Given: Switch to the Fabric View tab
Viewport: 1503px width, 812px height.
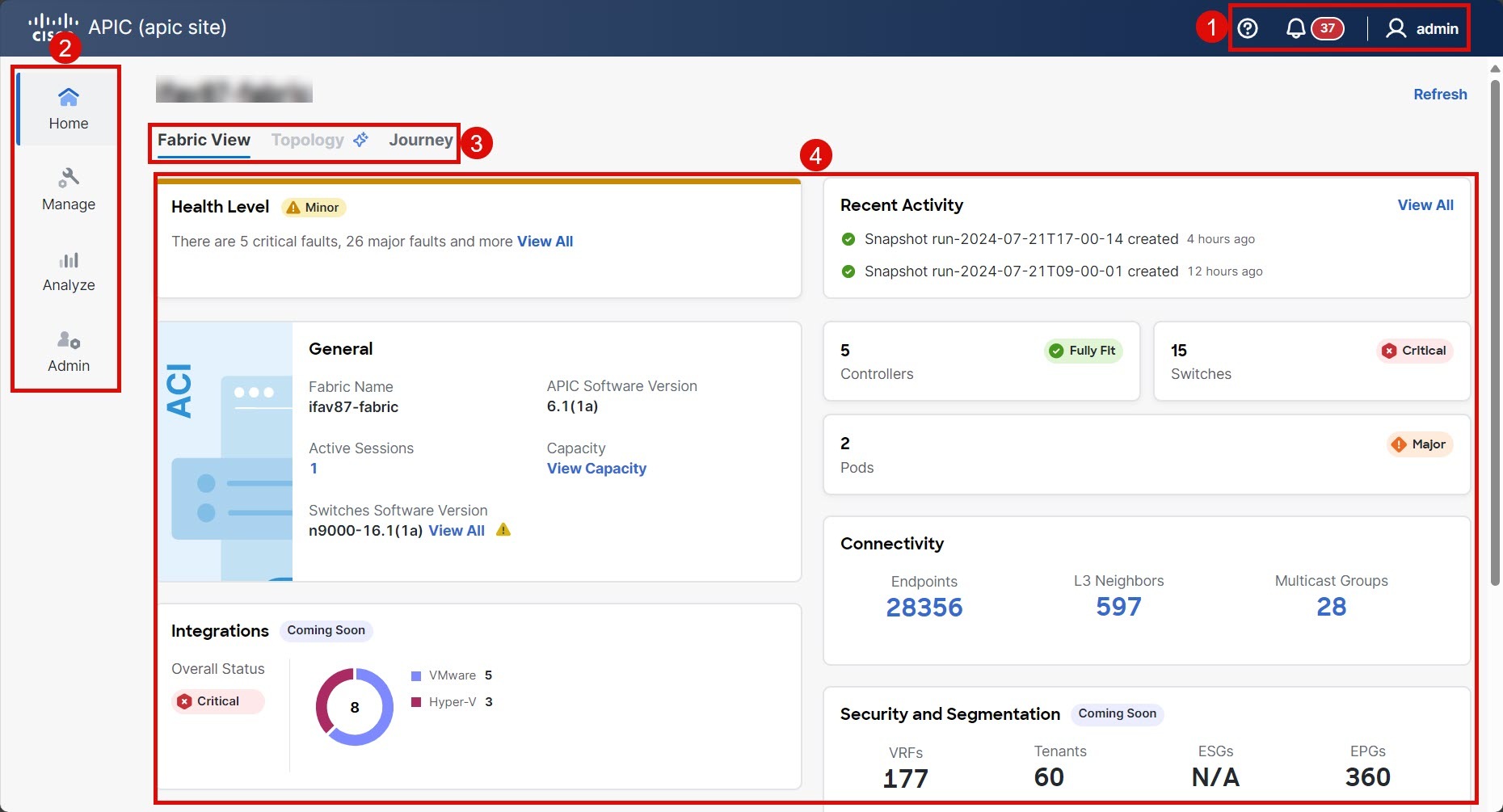Looking at the screenshot, I should (204, 140).
